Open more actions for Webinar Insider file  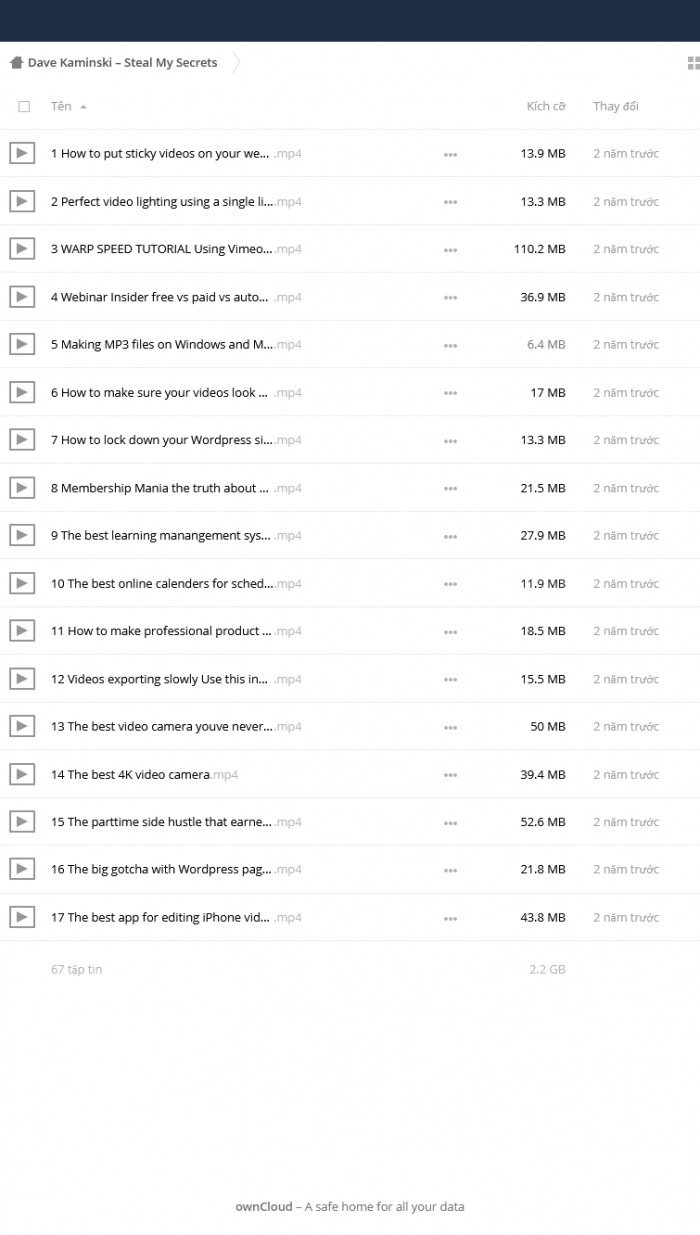(x=450, y=297)
